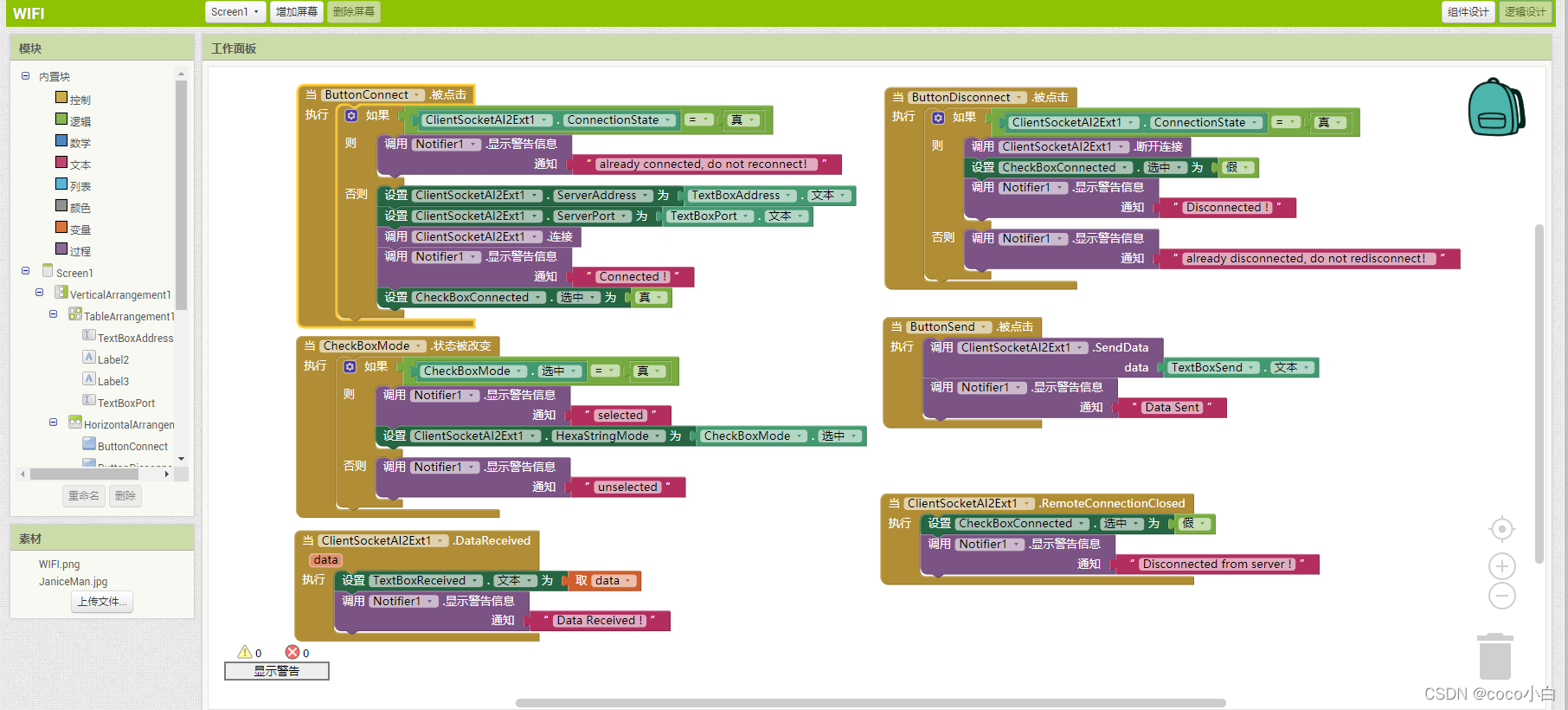Open TextBoxSend component dropdown
This screenshot has height=710, width=1568.
(x=1213, y=368)
